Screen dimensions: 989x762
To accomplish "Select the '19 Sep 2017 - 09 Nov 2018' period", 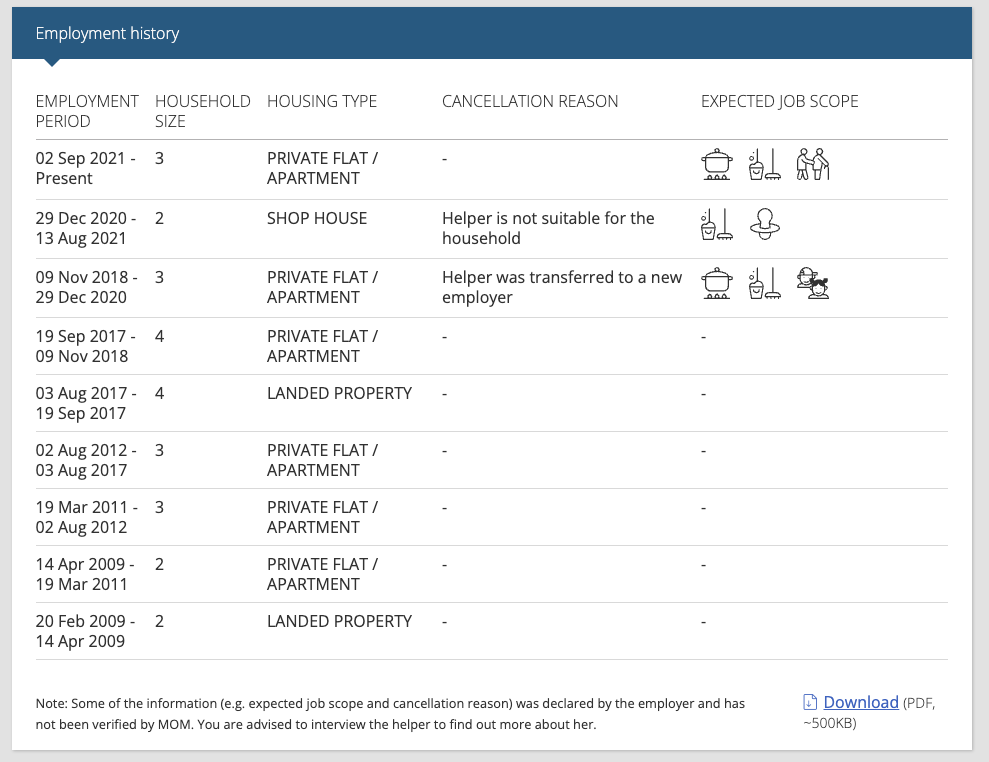I will (86, 346).
